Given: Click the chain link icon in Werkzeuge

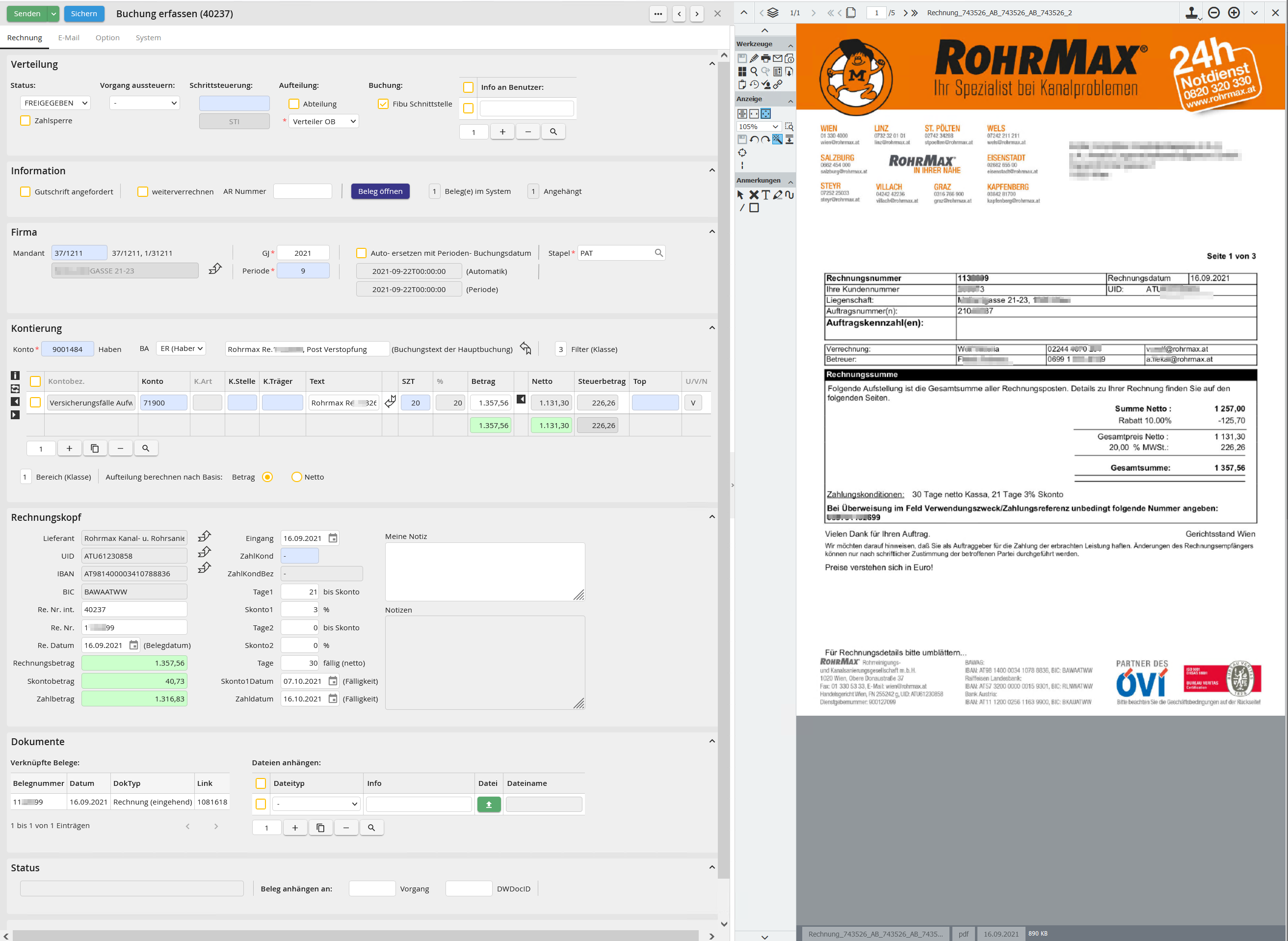Looking at the screenshot, I should [x=777, y=84].
